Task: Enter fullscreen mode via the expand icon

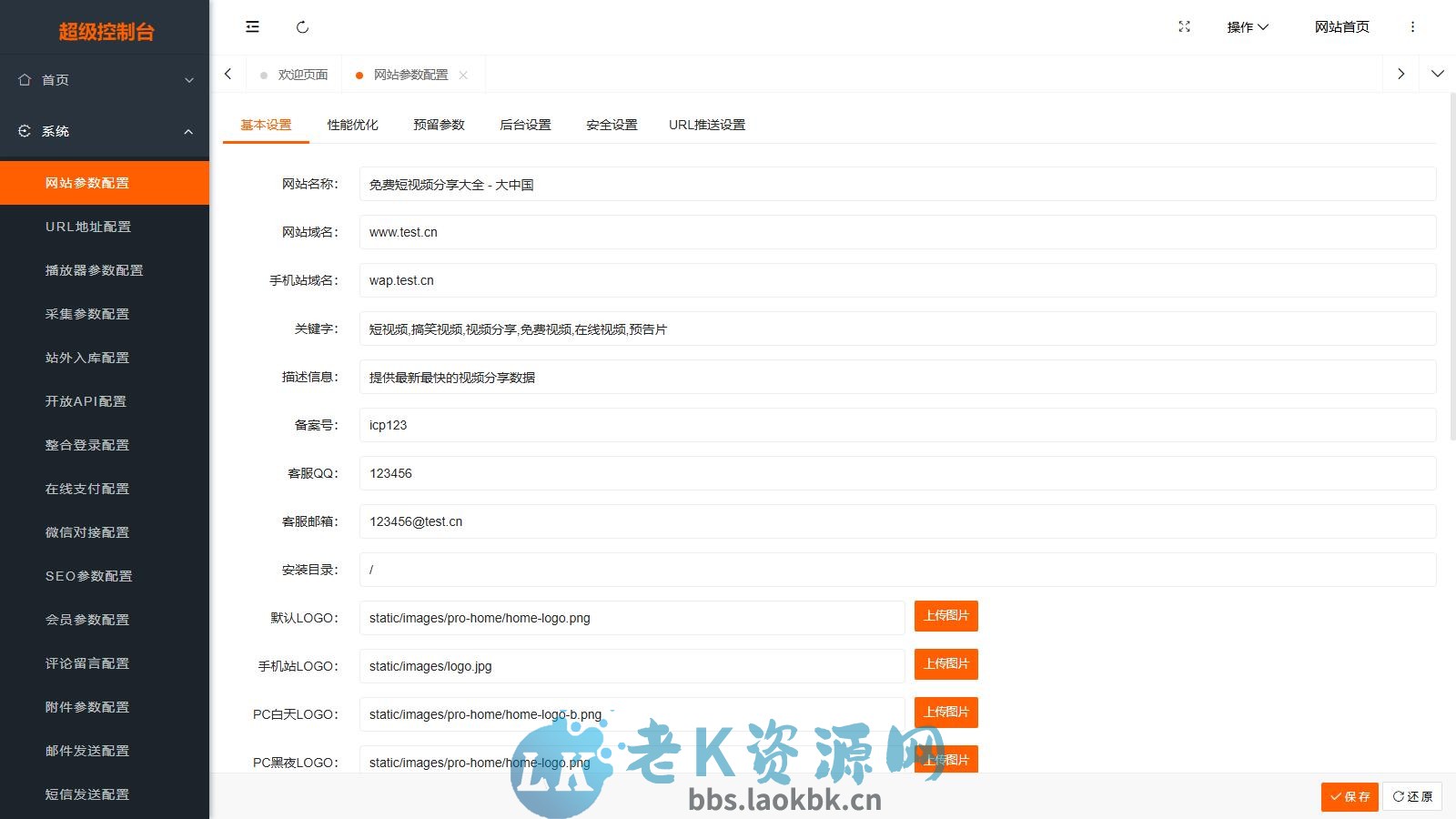Action: click(x=1183, y=27)
